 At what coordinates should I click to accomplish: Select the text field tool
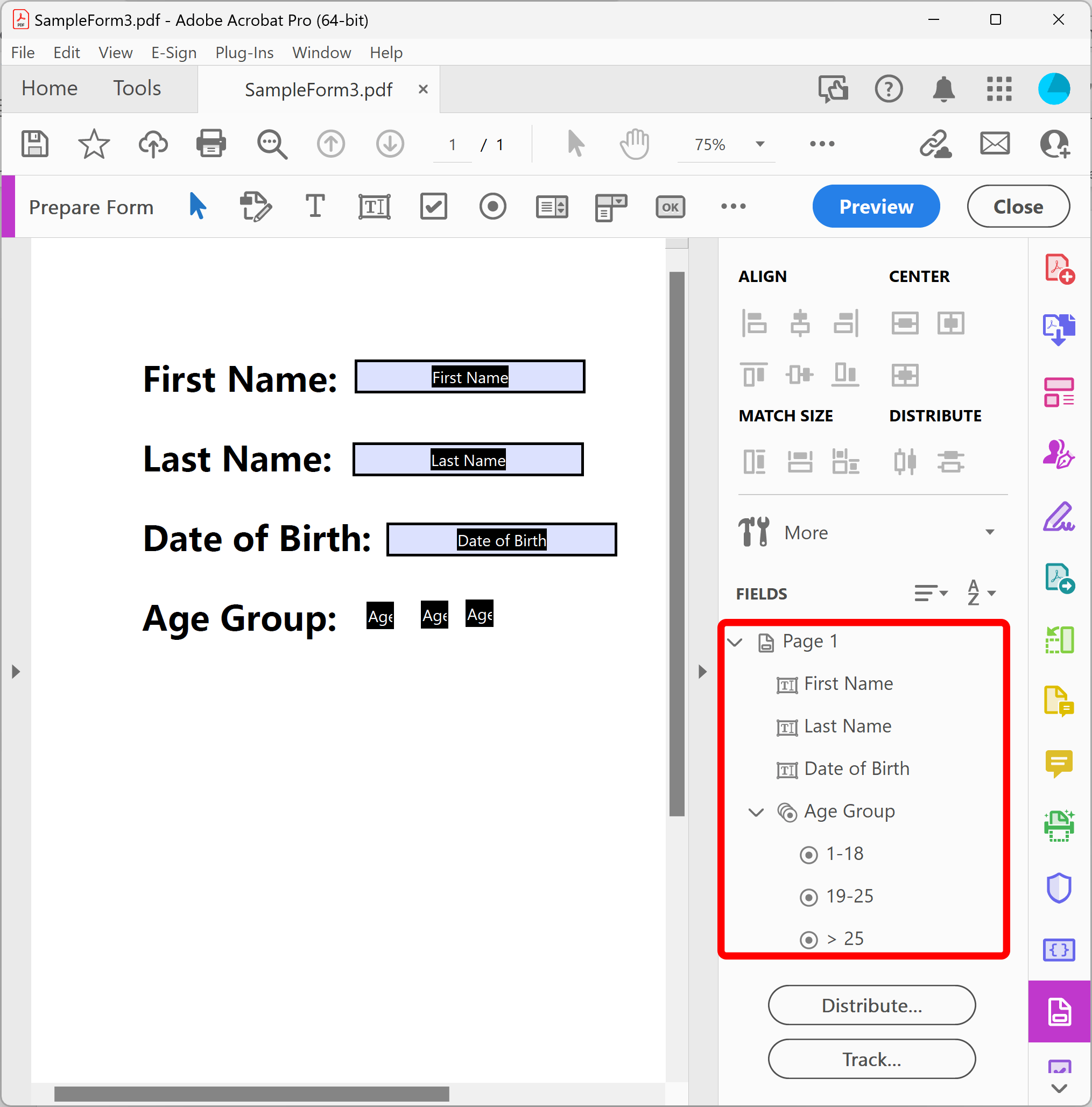pos(374,206)
